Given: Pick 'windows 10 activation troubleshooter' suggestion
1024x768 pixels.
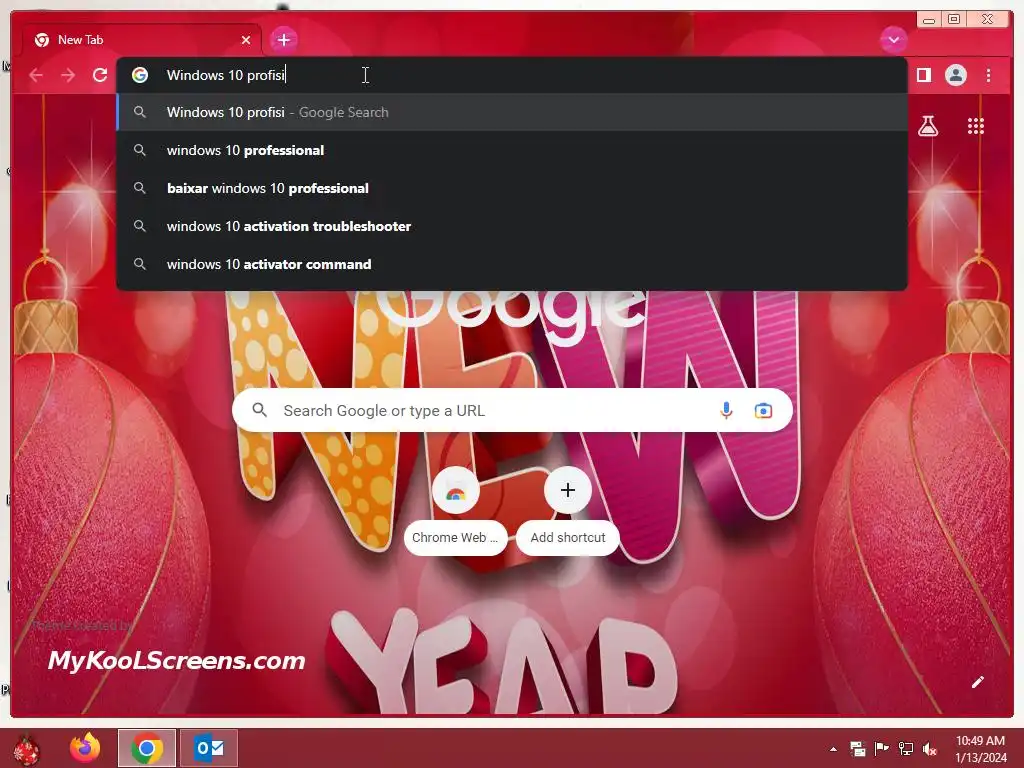Looking at the screenshot, I should pyautogui.click(x=512, y=226).
